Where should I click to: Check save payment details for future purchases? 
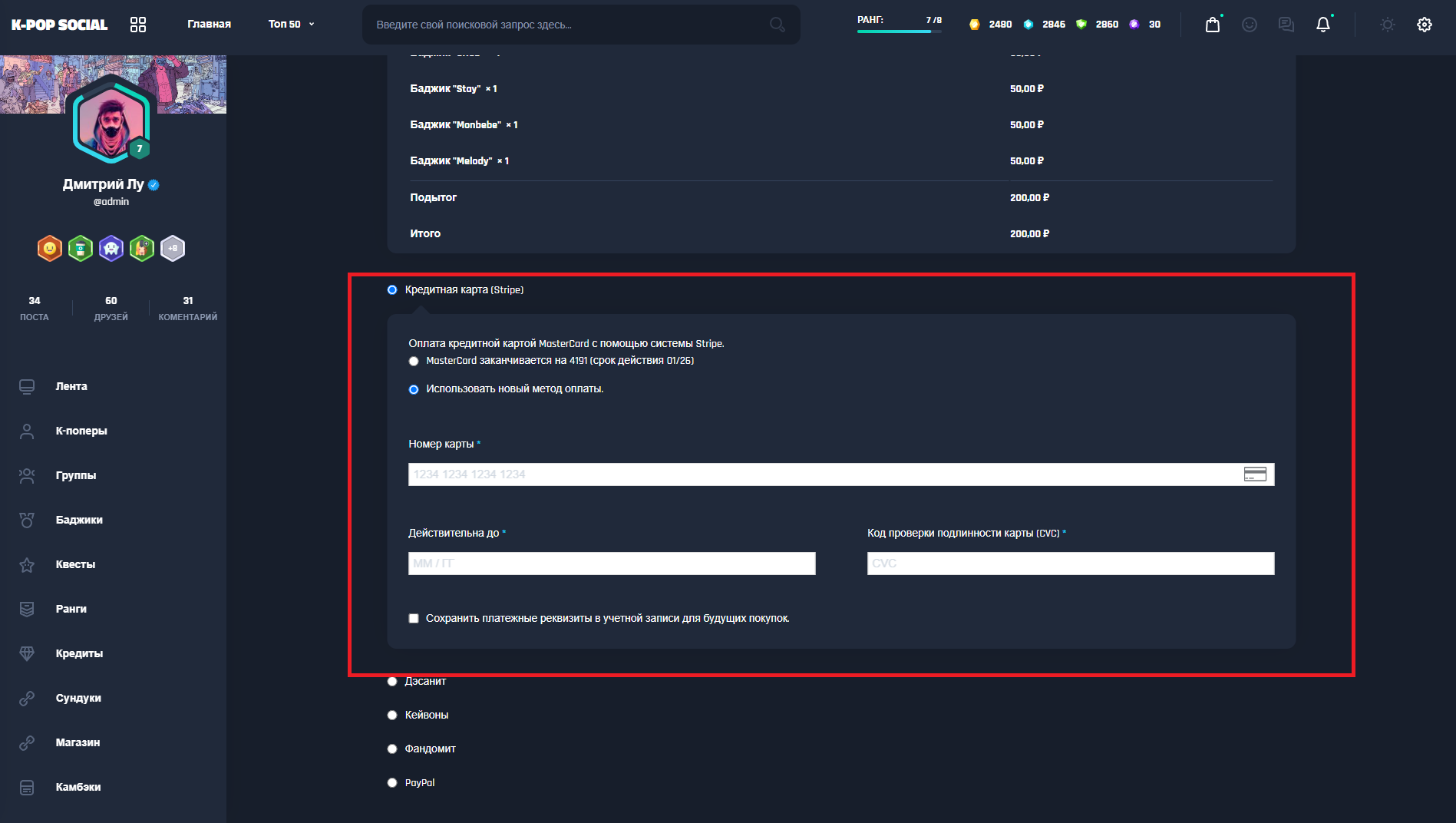coord(414,619)
